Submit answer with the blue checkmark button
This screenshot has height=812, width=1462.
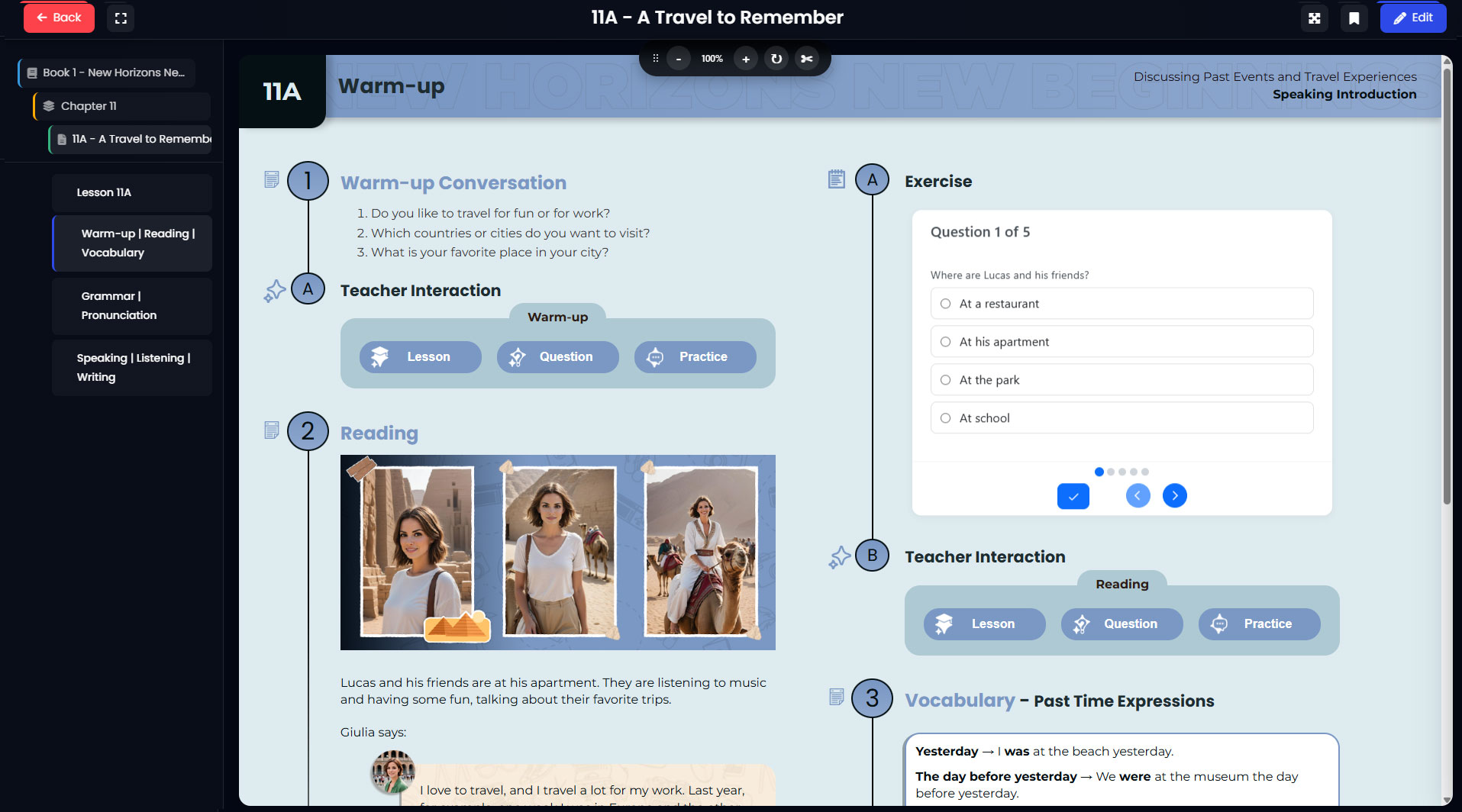(1073, 496)
